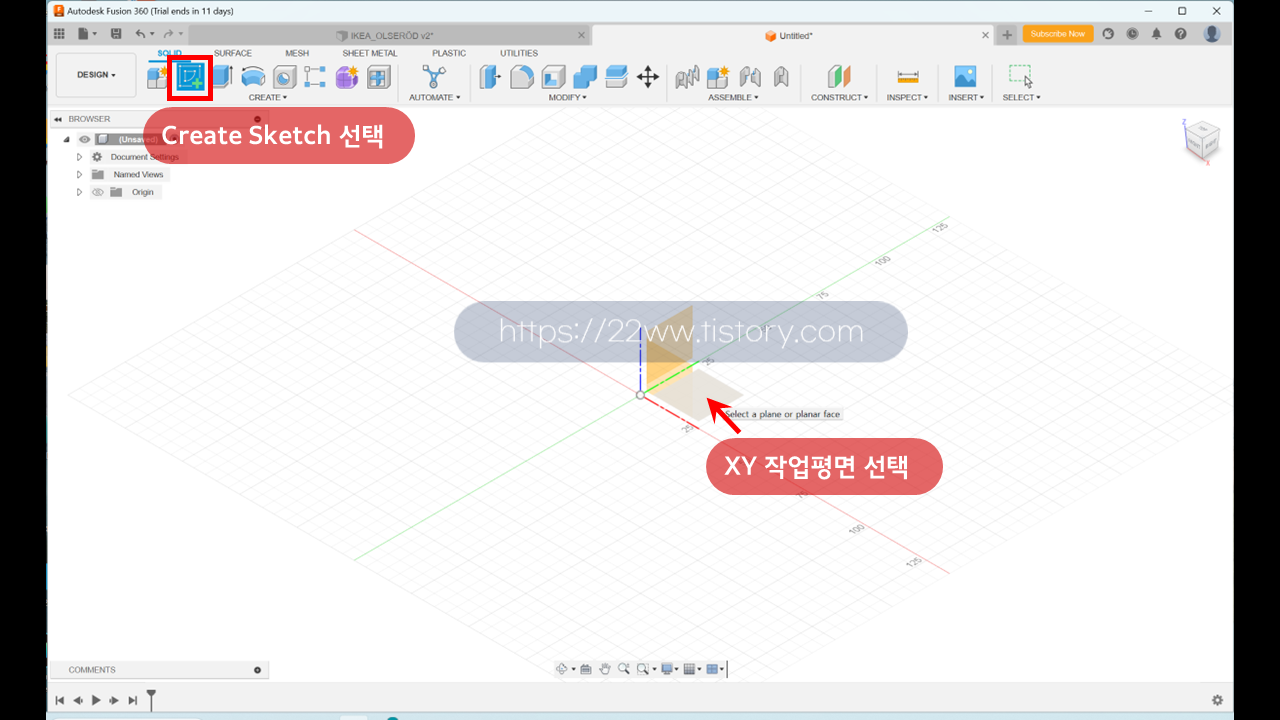Select the Fillet tool icon

(522, 77)
